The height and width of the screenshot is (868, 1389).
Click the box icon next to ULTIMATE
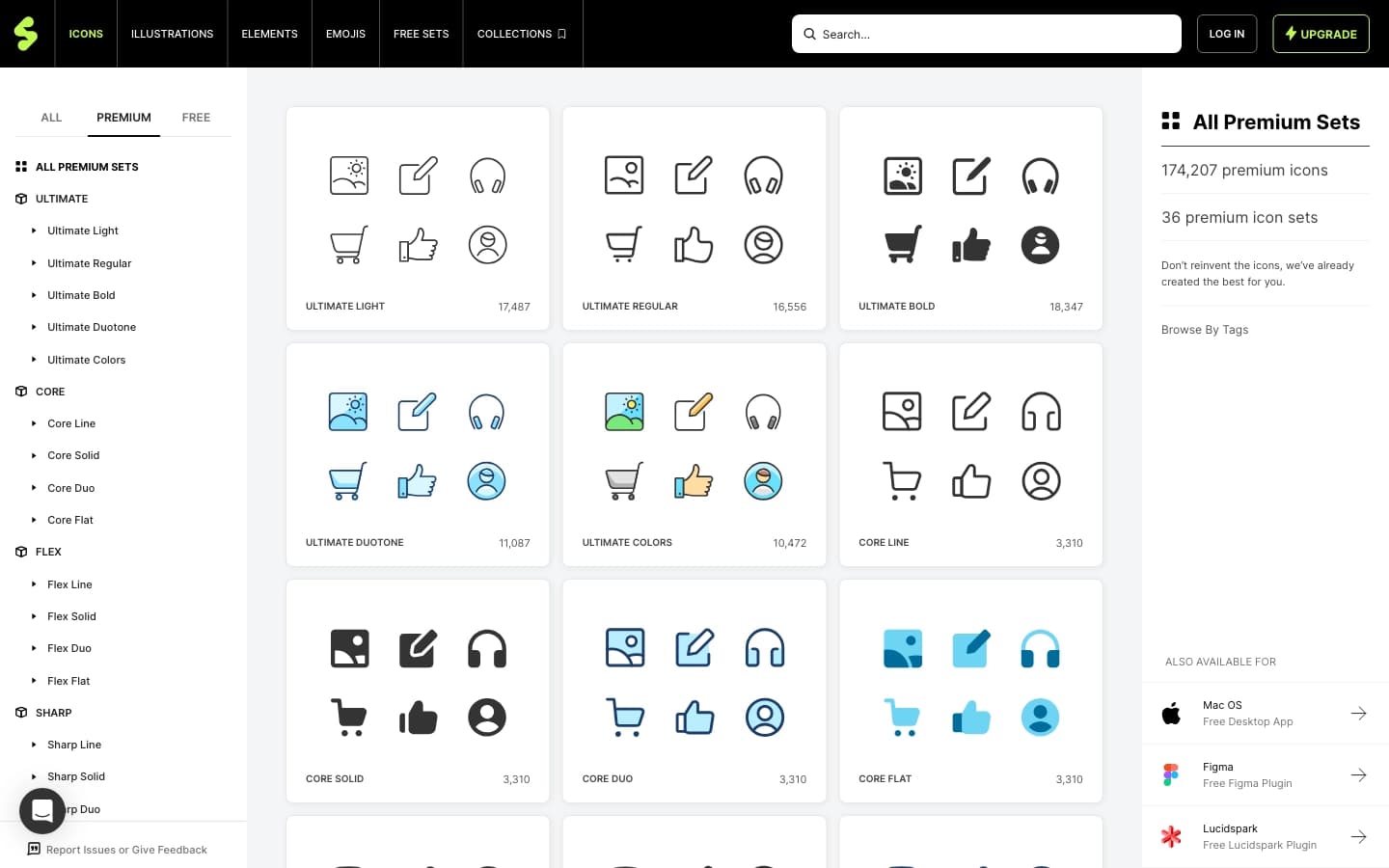[21, 199]
